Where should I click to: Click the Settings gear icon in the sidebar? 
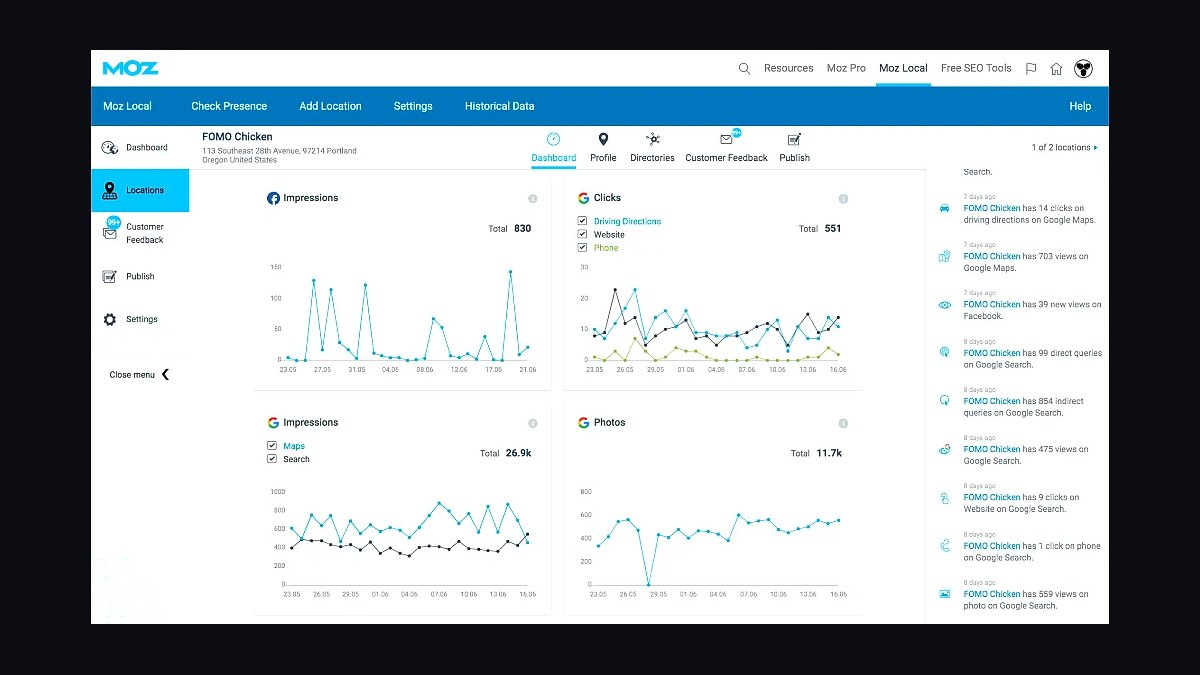coord(110,319)
